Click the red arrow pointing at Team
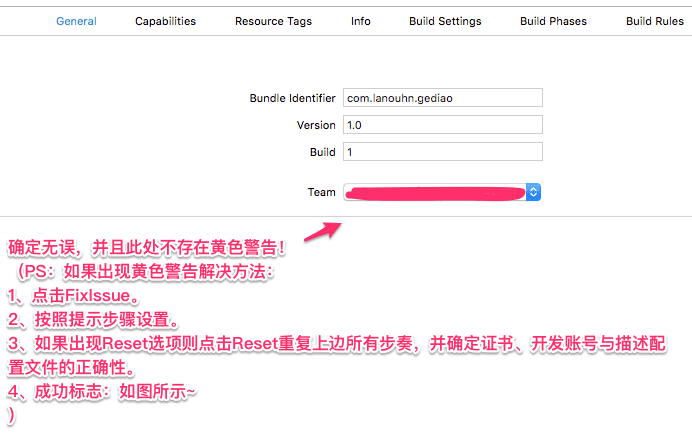This screenshot has height=433, width=692. tap(321, 232)
